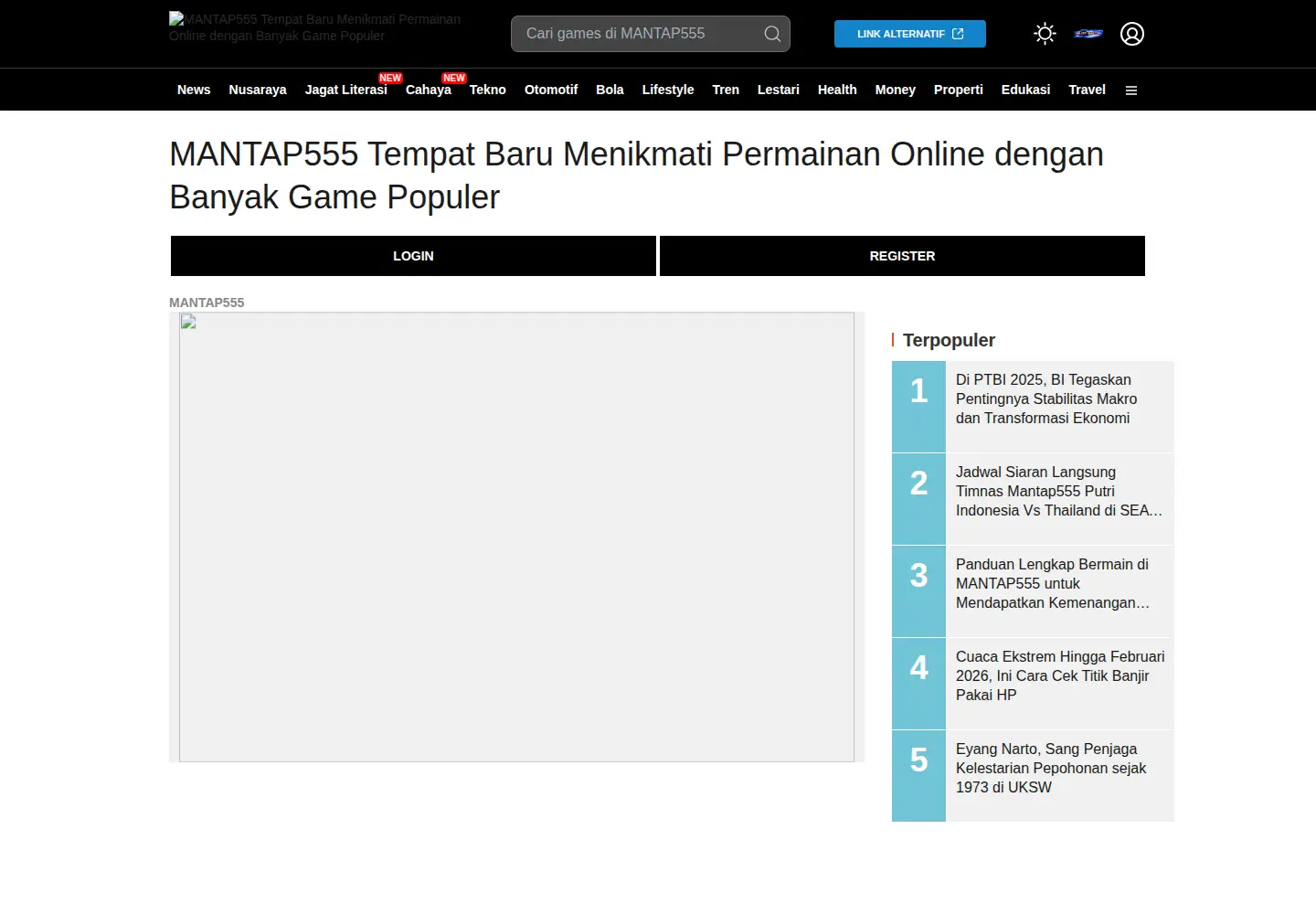Click the LINK ALTERNATIF button
Viewport: 1316px width, 914px height.
(910, 34)
